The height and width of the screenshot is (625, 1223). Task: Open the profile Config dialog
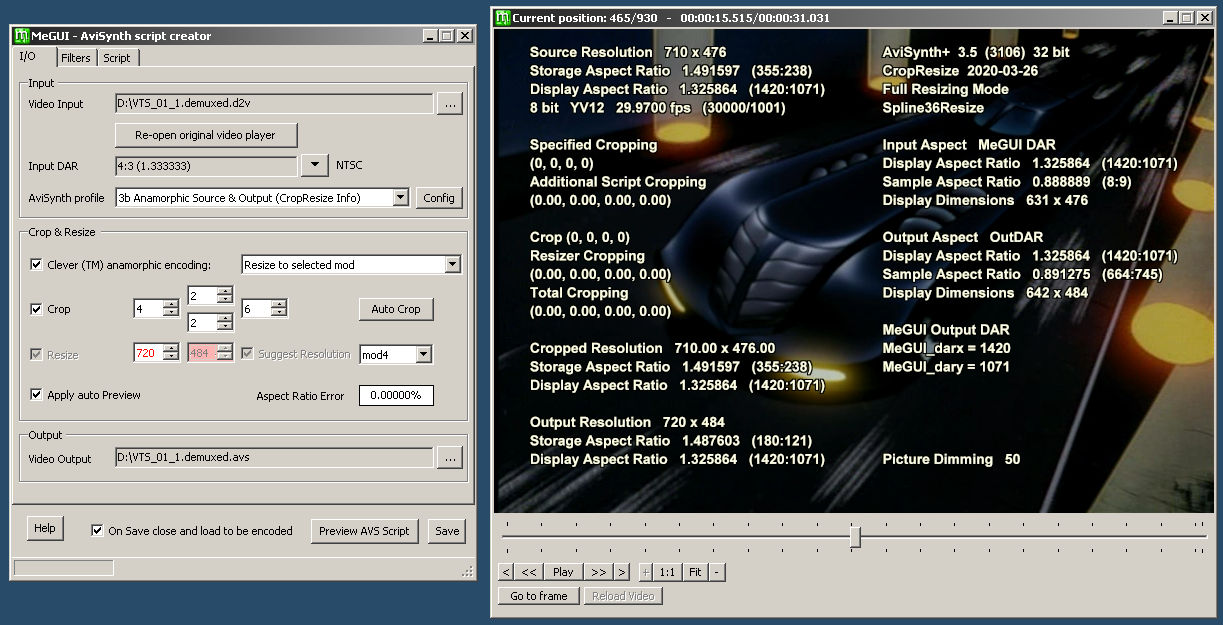point(439,198)
